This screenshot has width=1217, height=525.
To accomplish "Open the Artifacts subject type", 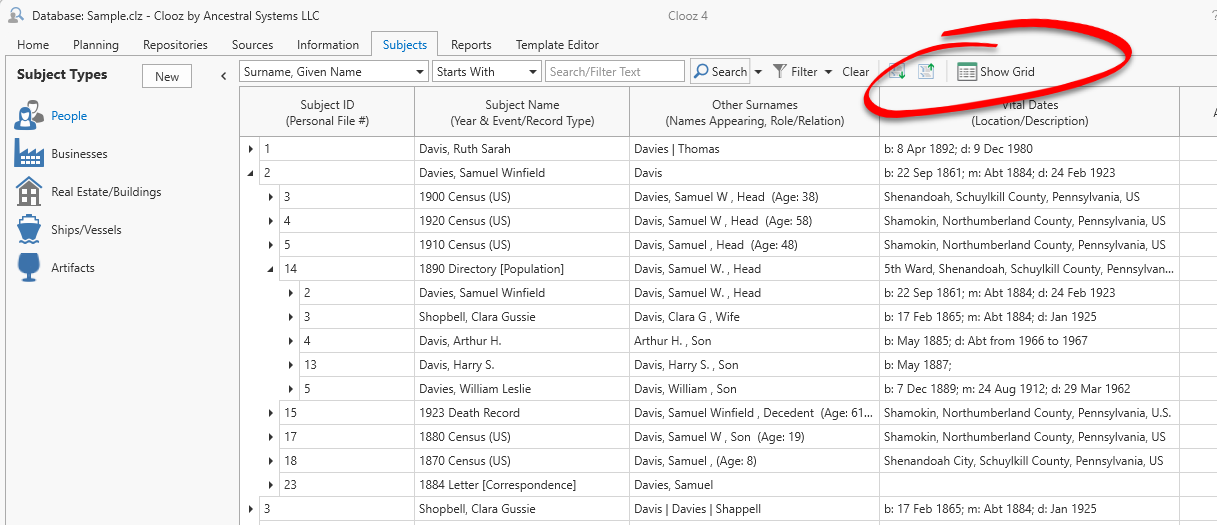I will point(72,268).
